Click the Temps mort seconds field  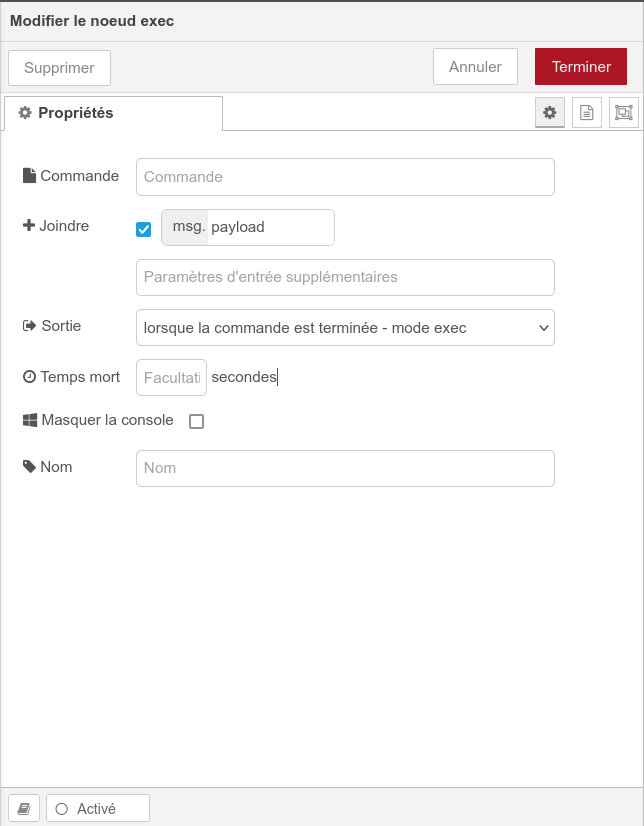coord(171,377)
